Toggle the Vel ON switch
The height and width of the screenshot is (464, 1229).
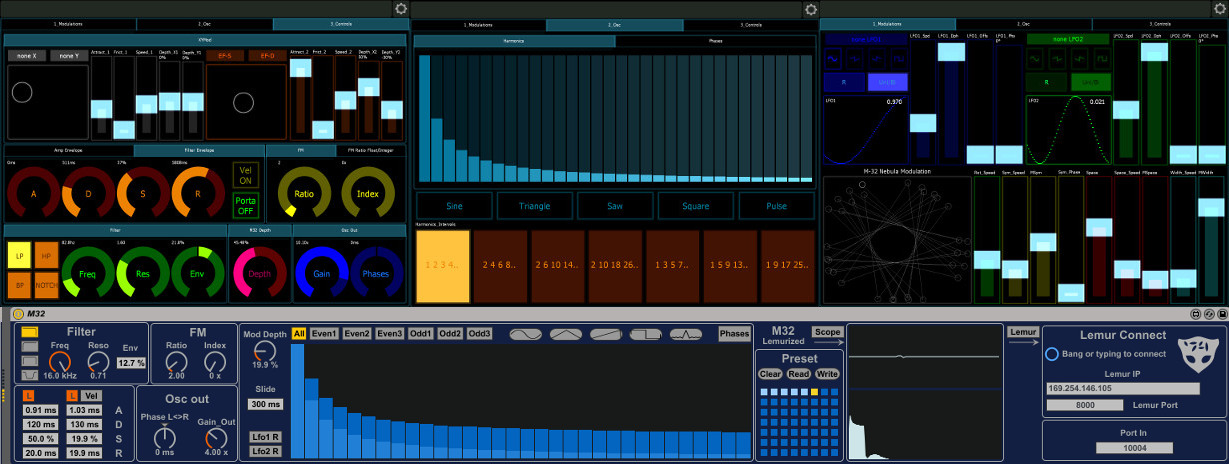(x=245, y=175)
